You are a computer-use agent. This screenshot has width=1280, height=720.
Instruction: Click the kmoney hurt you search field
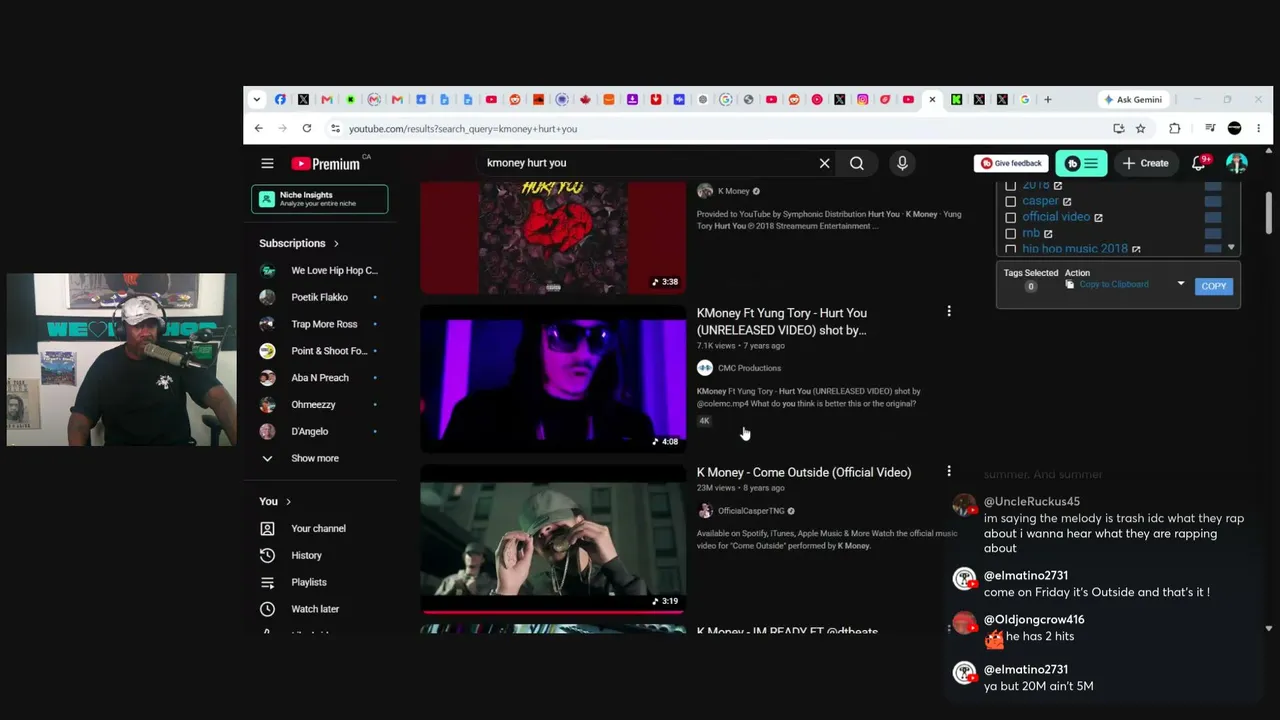645,163
